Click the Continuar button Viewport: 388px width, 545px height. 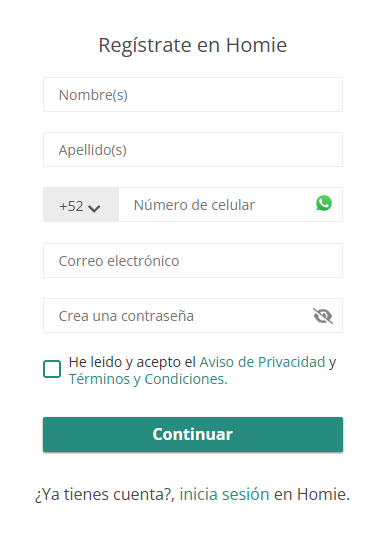193,434
